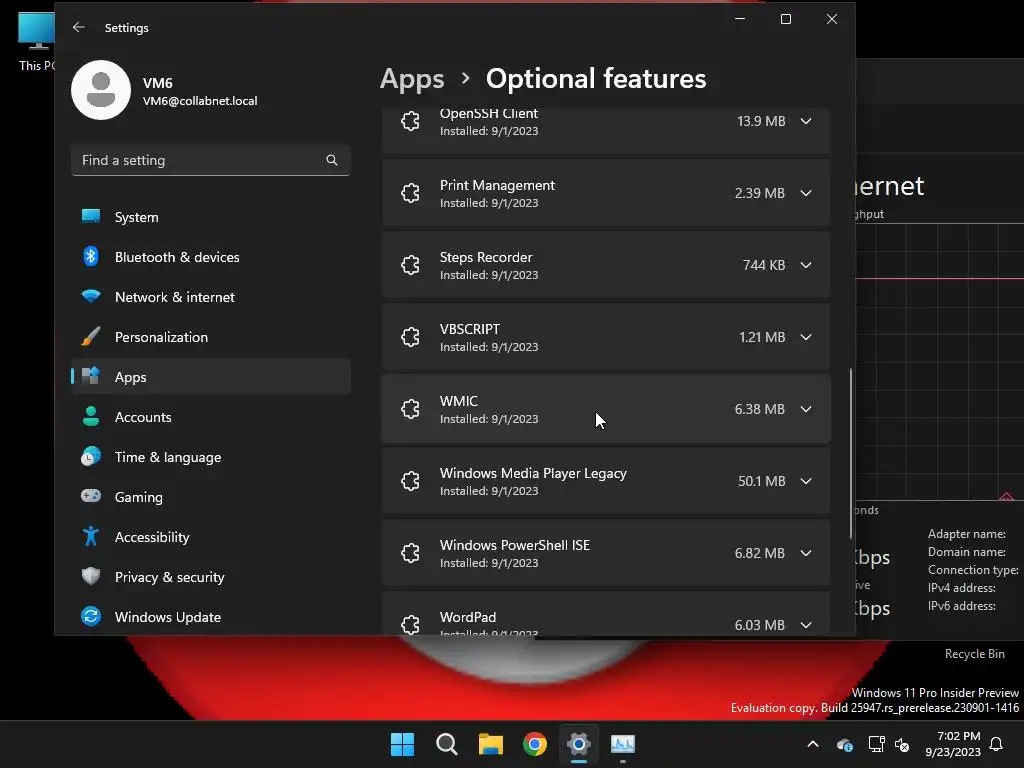Click Adapter name label in Task Manager
This screenshot has width=1024, height=768.
(x=967, y=534)
